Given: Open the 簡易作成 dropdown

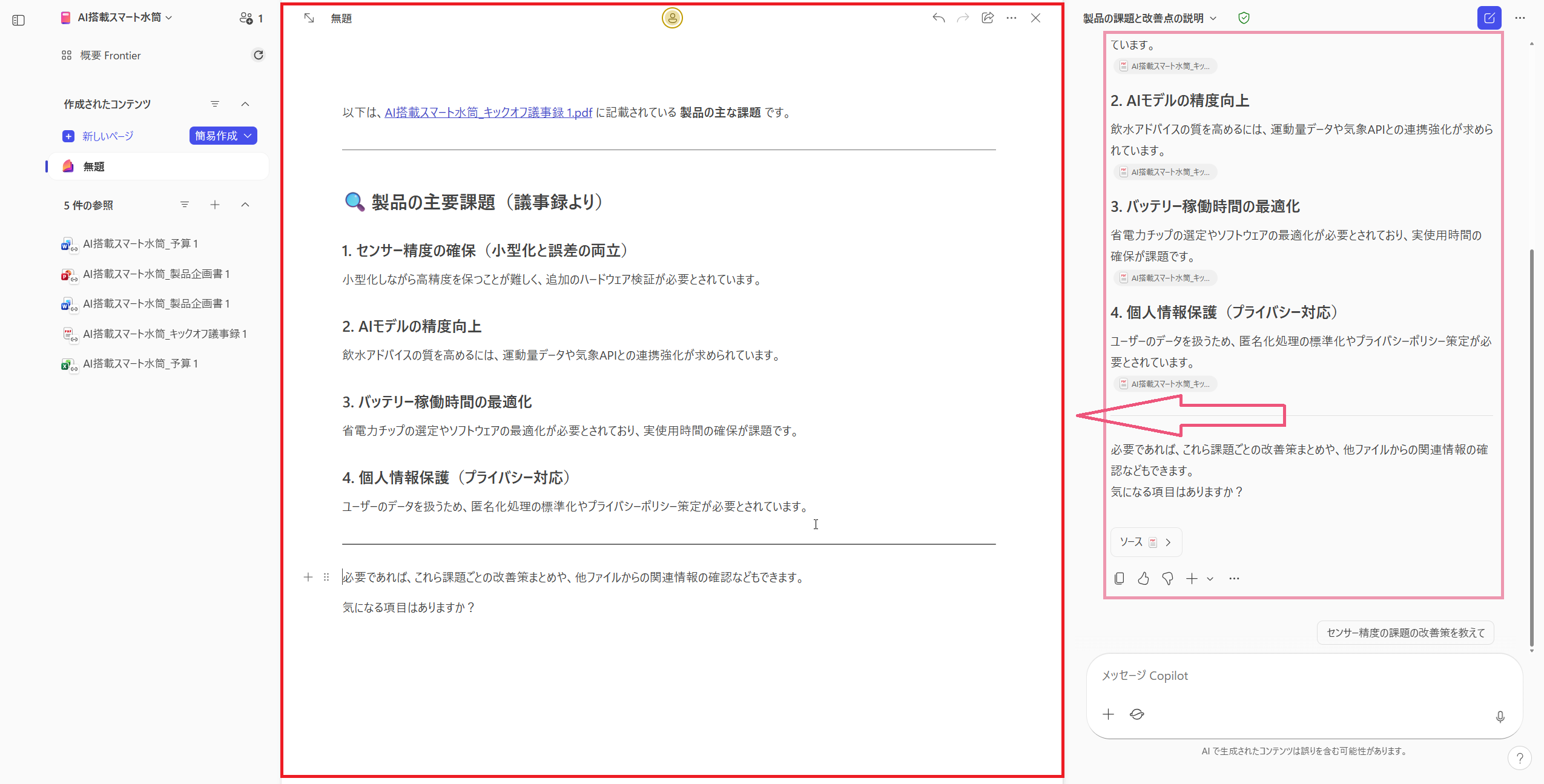Looking at the screenshot, I should coord(222,136).
